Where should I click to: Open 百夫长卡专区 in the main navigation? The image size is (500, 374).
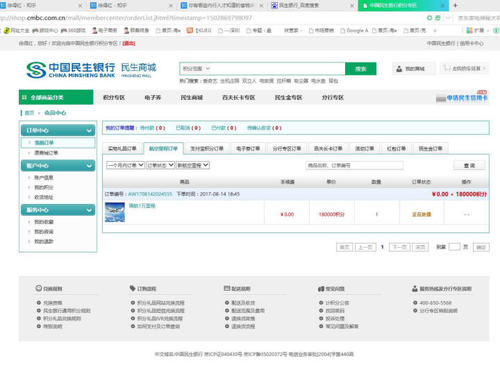tap(239, 97)
